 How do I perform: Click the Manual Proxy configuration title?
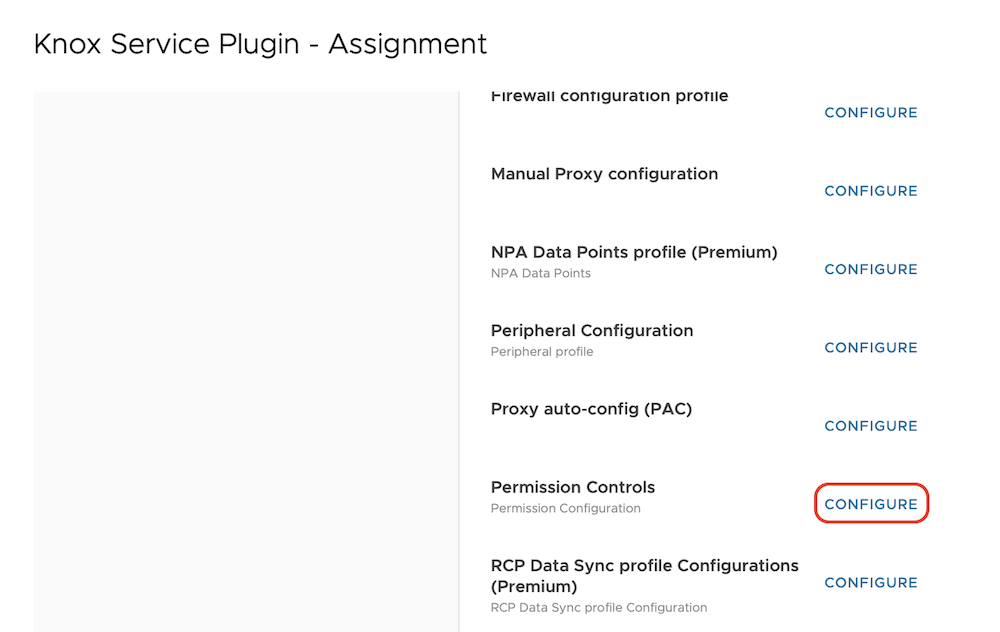[604, 174]
